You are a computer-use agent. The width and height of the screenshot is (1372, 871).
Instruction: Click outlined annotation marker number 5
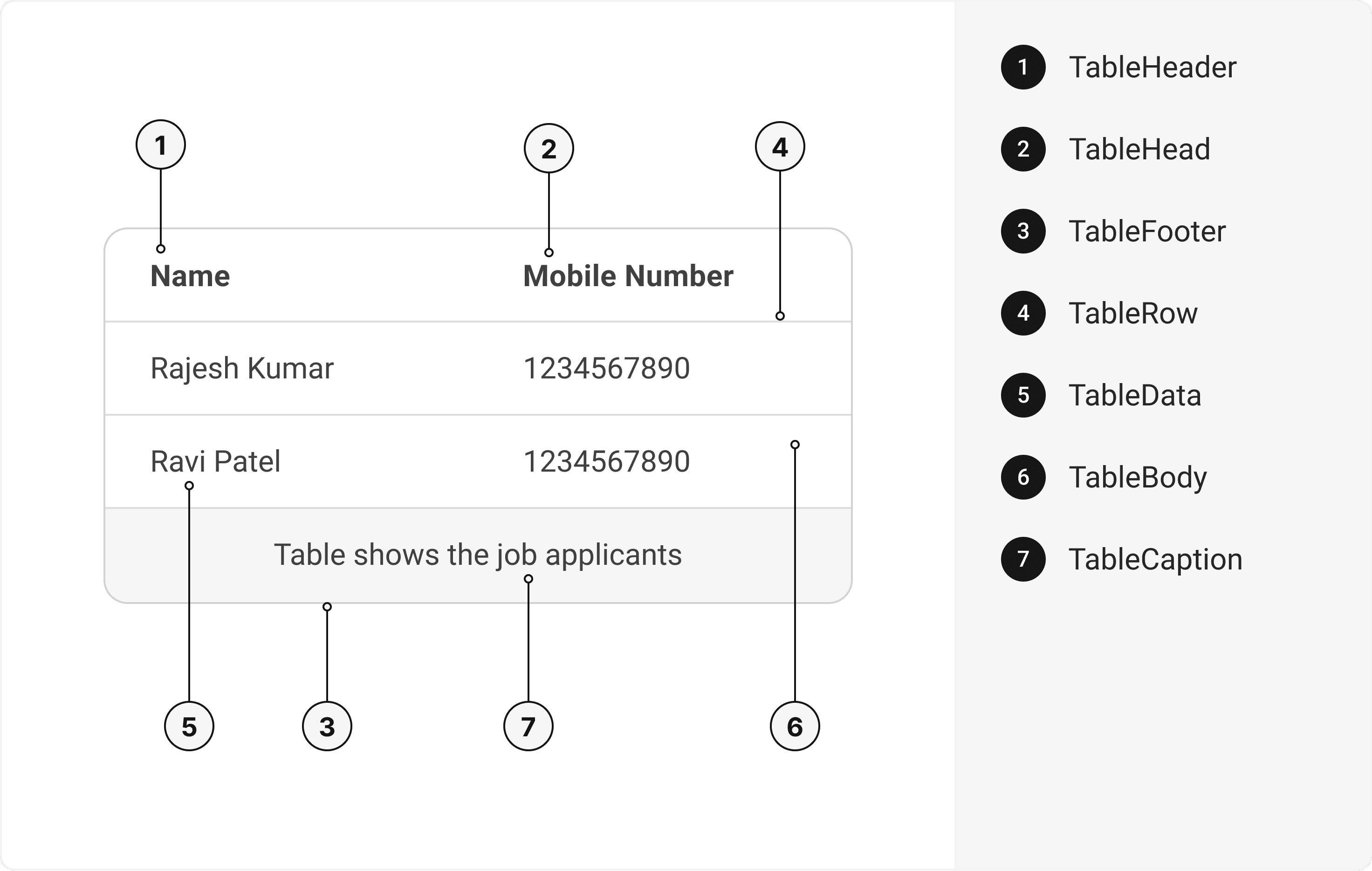point(189,727)
